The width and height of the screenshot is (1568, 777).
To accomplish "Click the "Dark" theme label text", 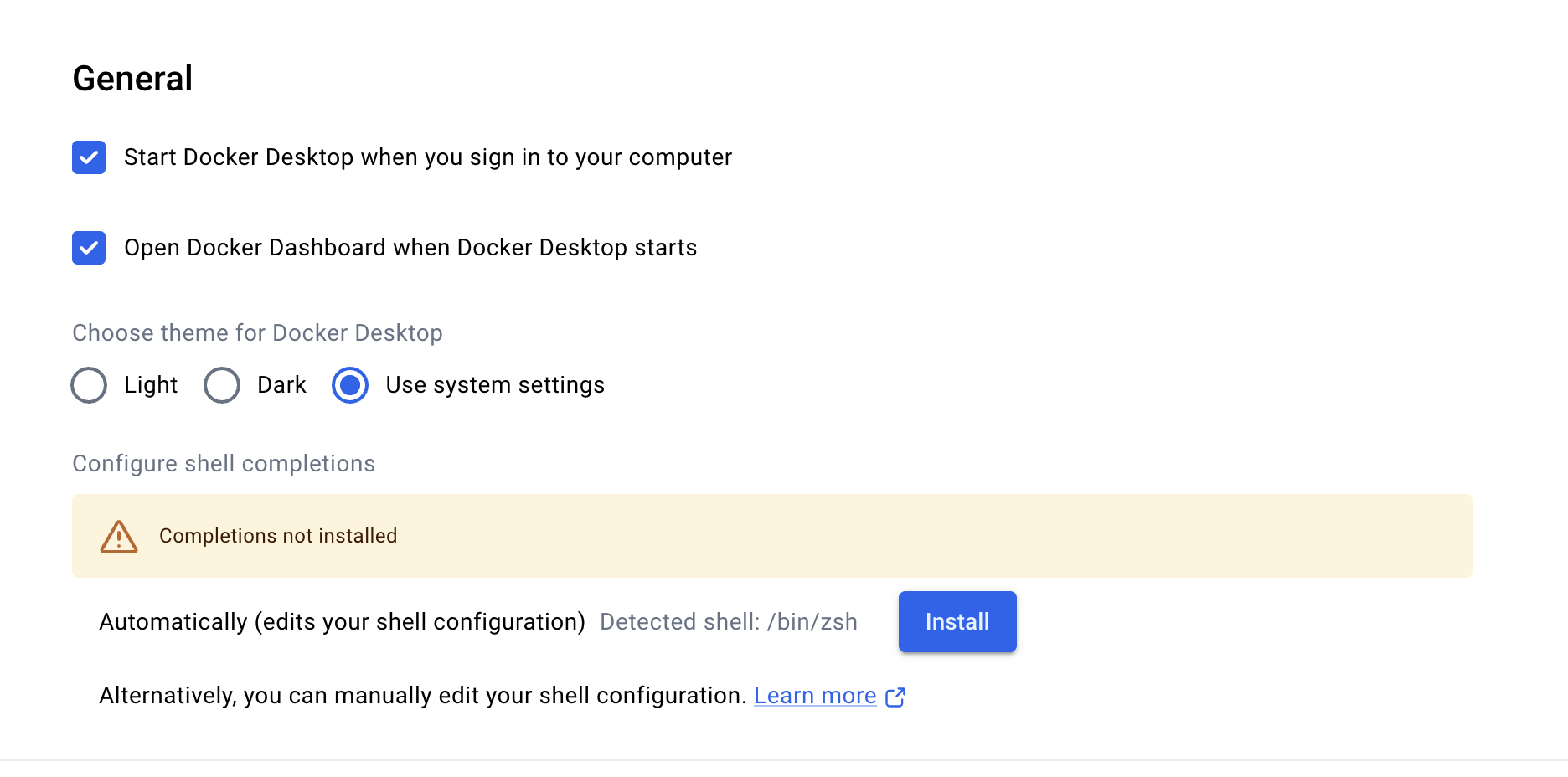I will coord(281,385).
